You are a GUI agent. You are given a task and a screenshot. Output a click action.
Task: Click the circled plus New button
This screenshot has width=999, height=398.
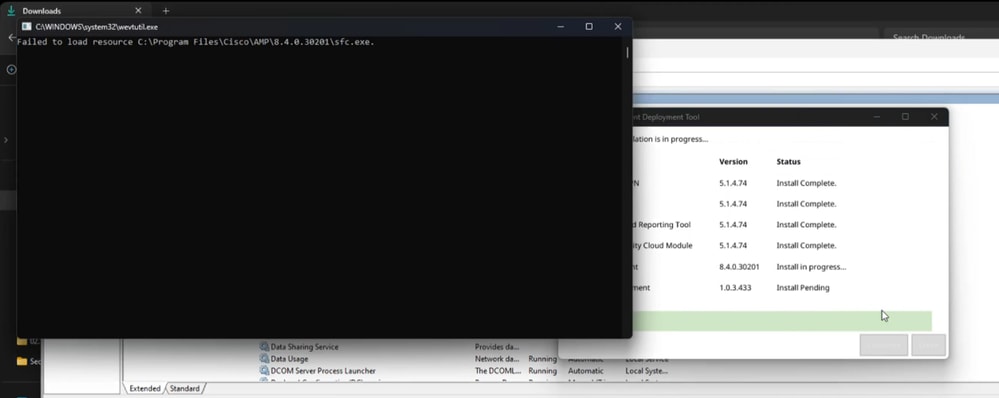coord(11,69)
